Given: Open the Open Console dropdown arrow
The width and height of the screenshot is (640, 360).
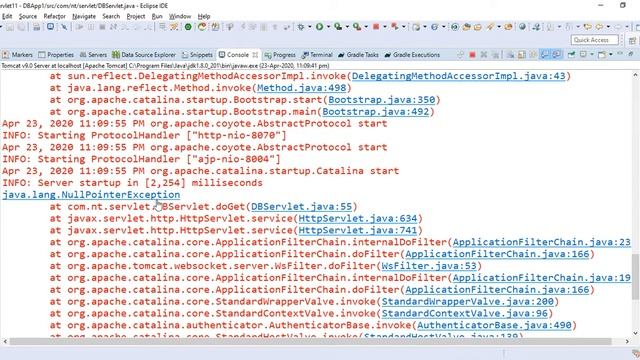Looking at the screenshot, I should pyautogui.click(x=611, y=55).
